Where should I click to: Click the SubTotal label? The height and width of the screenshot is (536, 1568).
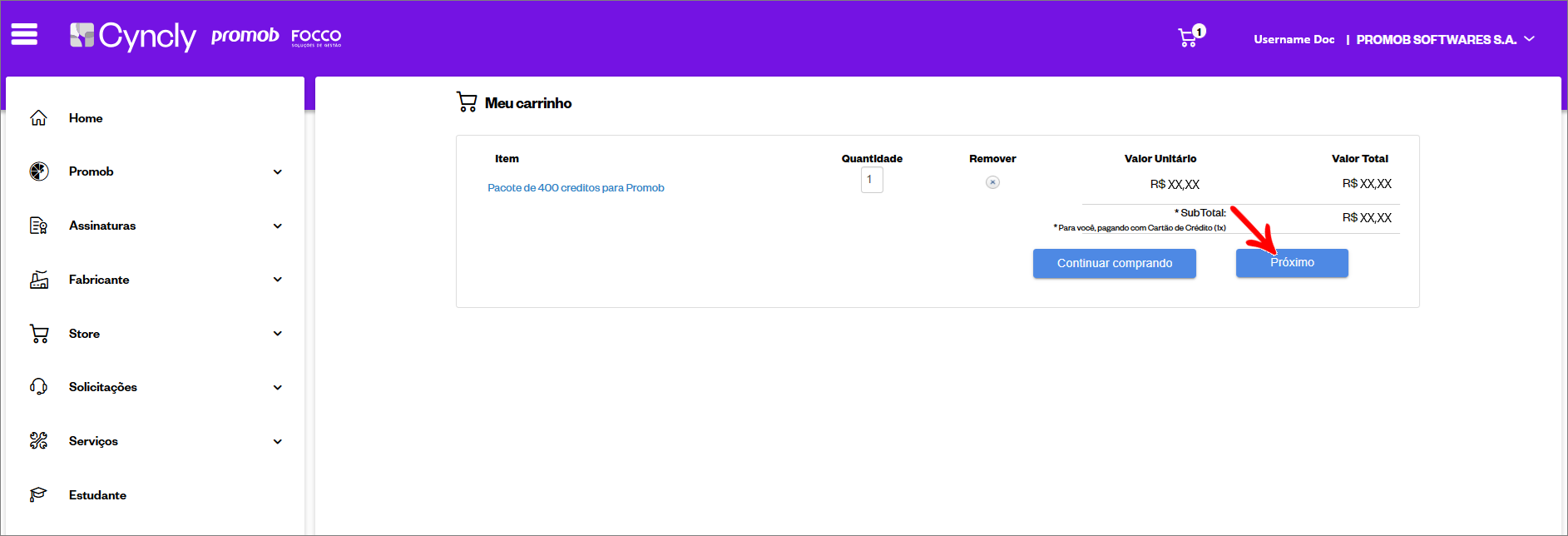coord(1200,213)
